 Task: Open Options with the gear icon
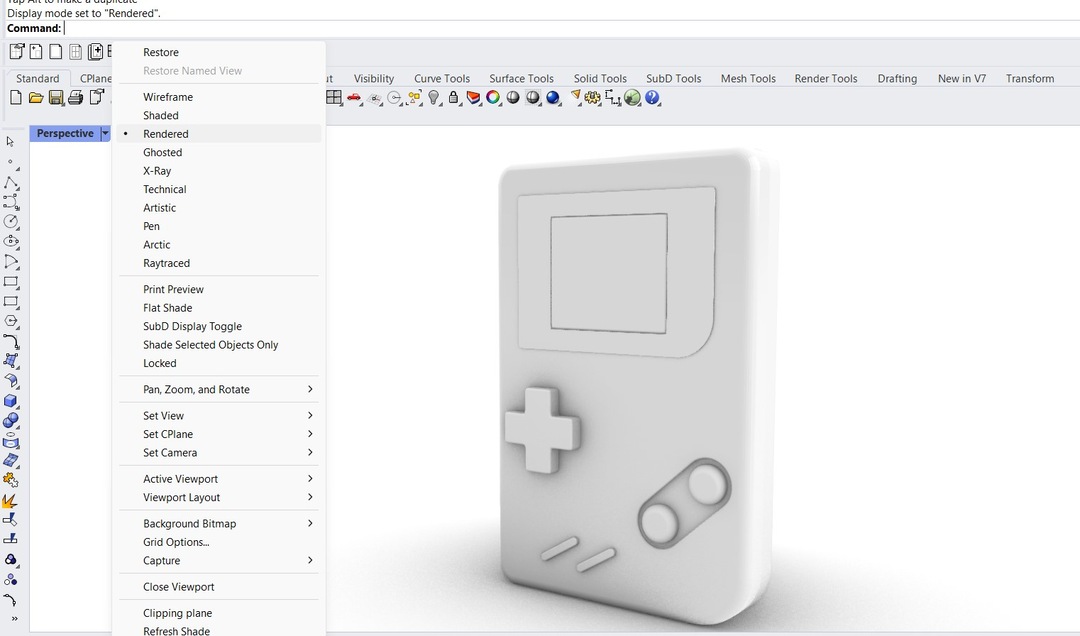(x=592, y=98)
